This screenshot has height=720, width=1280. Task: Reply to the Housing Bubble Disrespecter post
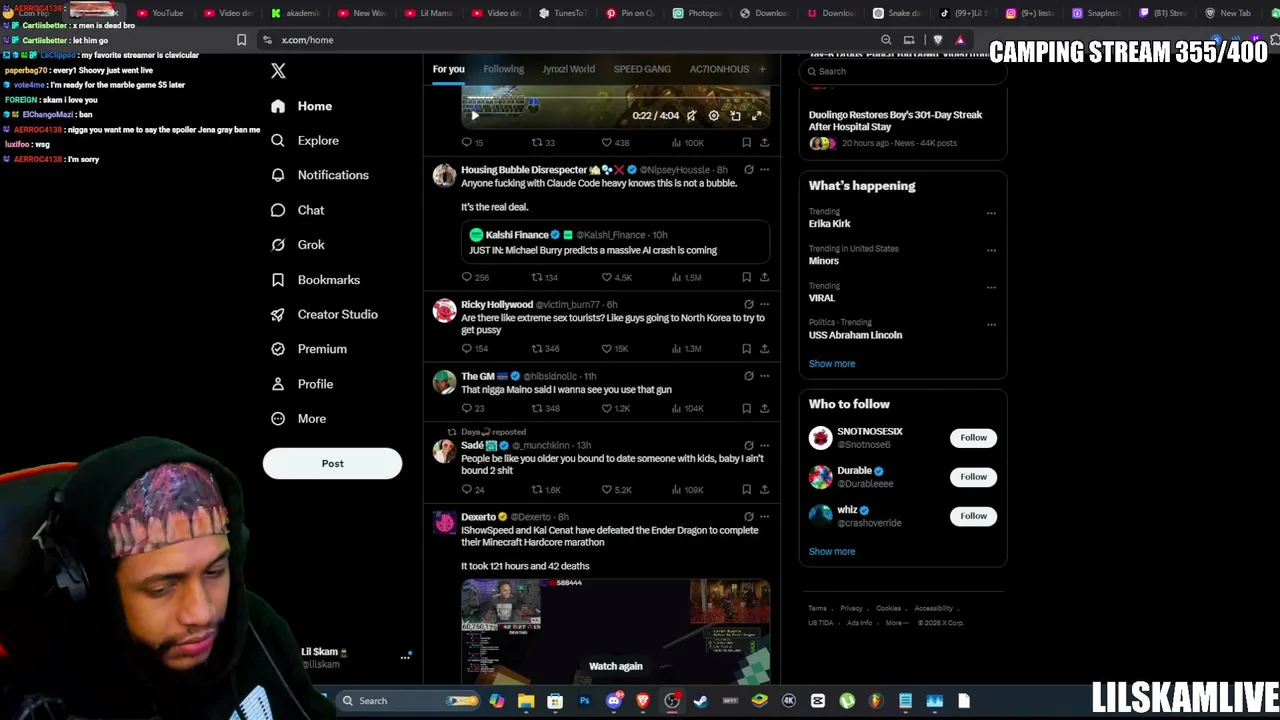[x=475, y=277]
